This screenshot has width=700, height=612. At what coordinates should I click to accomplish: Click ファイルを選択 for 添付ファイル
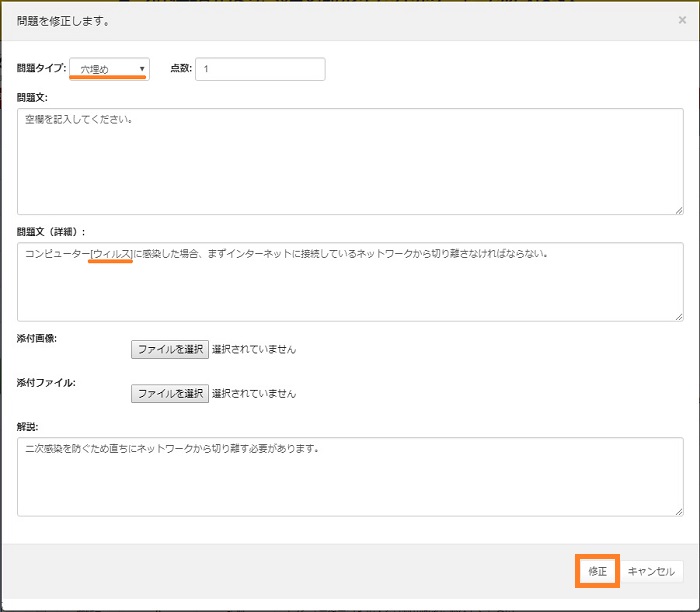point(169,393)
